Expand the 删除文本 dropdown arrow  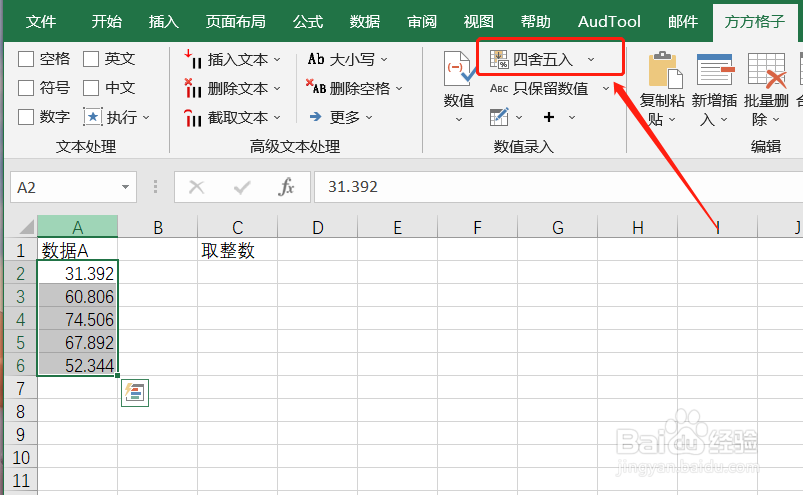click(277, 89)
